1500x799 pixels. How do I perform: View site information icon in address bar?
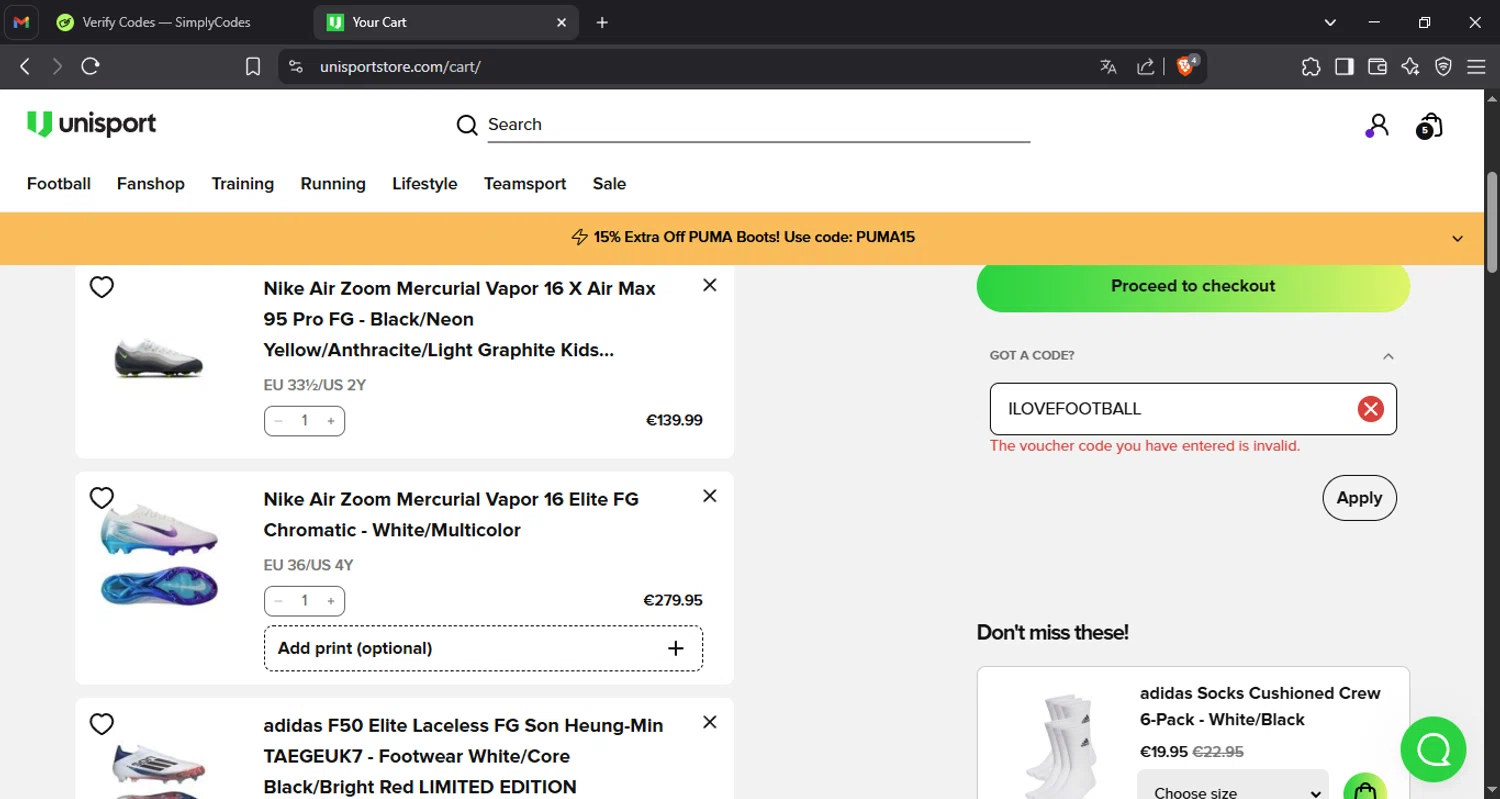click(x=296, y=66)
